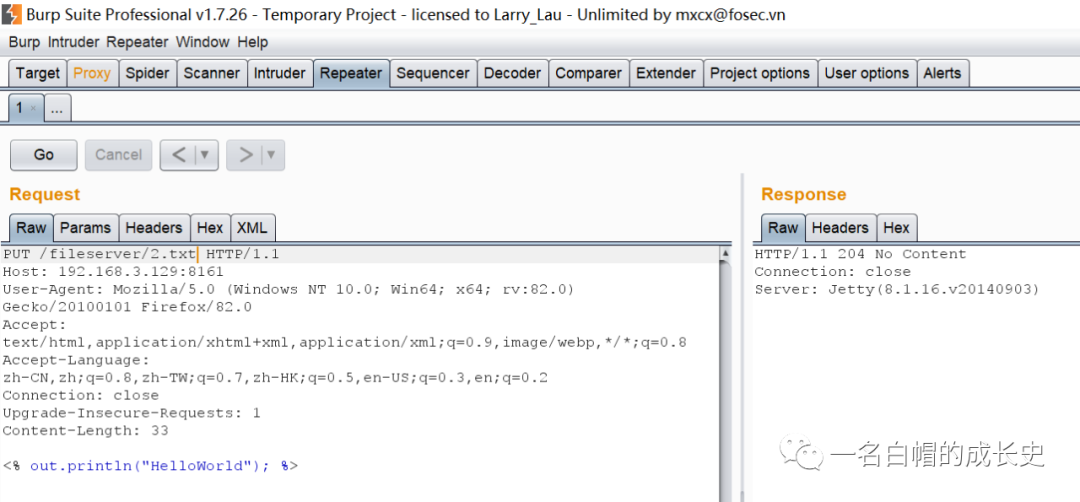Screen dimensions: 1080x502
Task: Click the PUT /fileserver/2.txt request line
Action: 141,255
